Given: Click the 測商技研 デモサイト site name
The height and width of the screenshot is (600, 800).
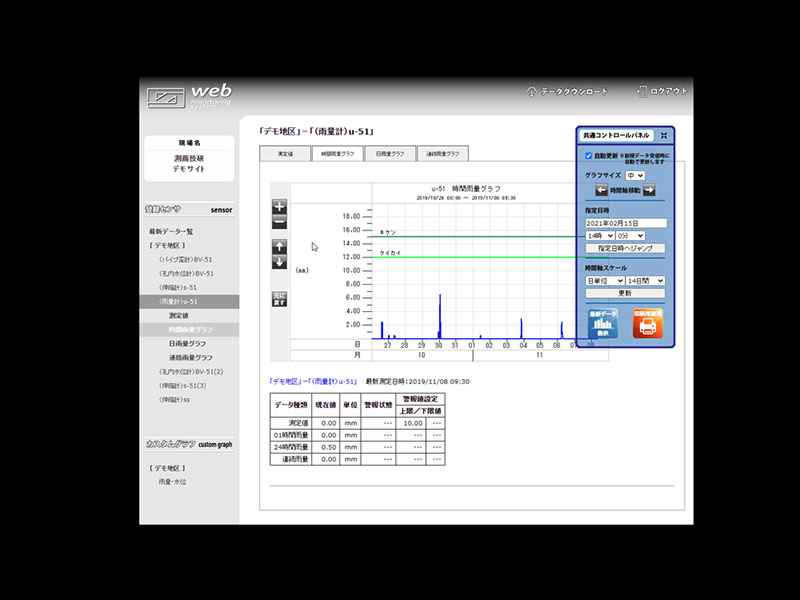Looking at the screenshot, I should click(x=189, y=163).
